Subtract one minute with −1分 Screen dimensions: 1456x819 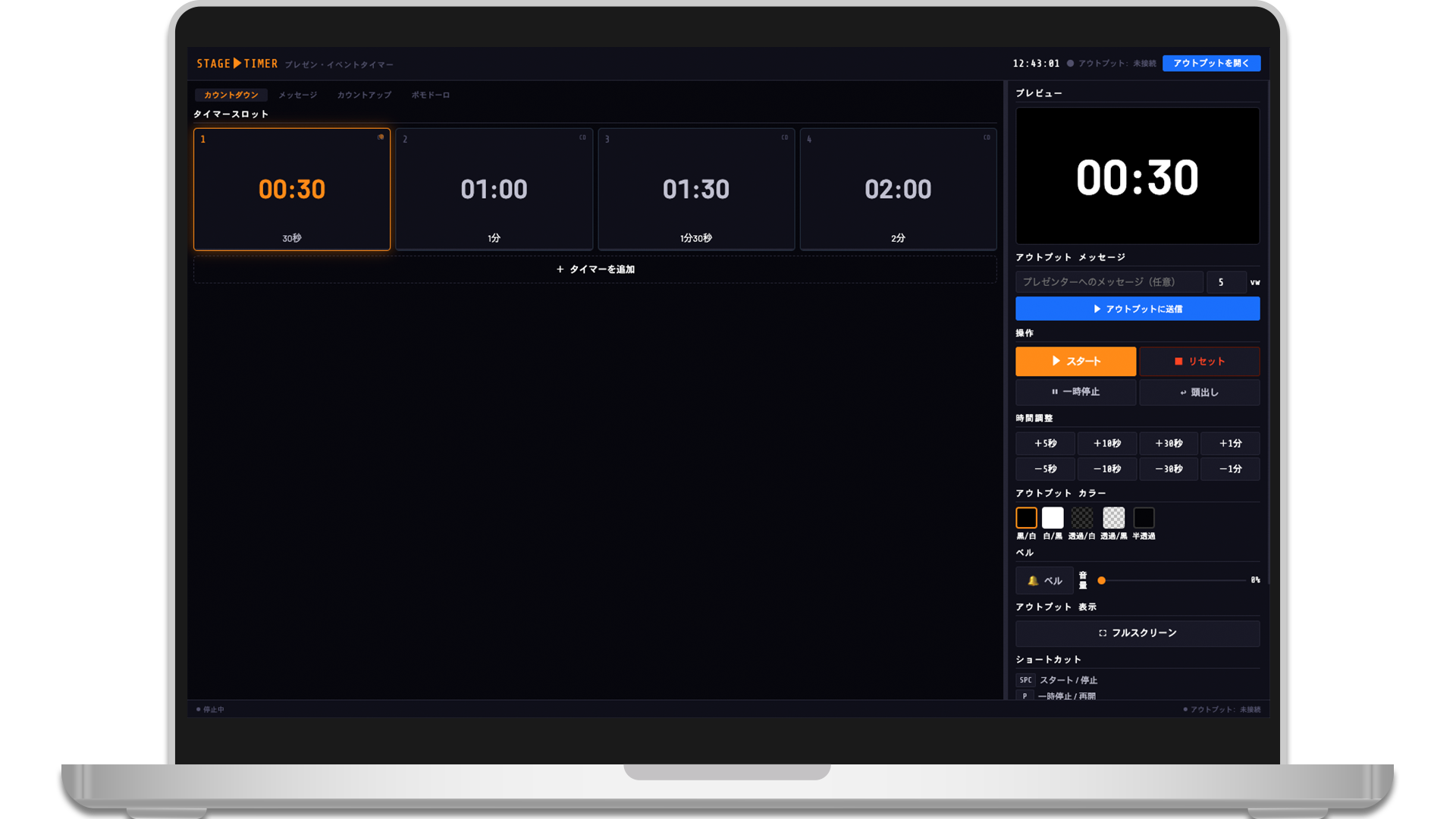tap(1230, 469)
